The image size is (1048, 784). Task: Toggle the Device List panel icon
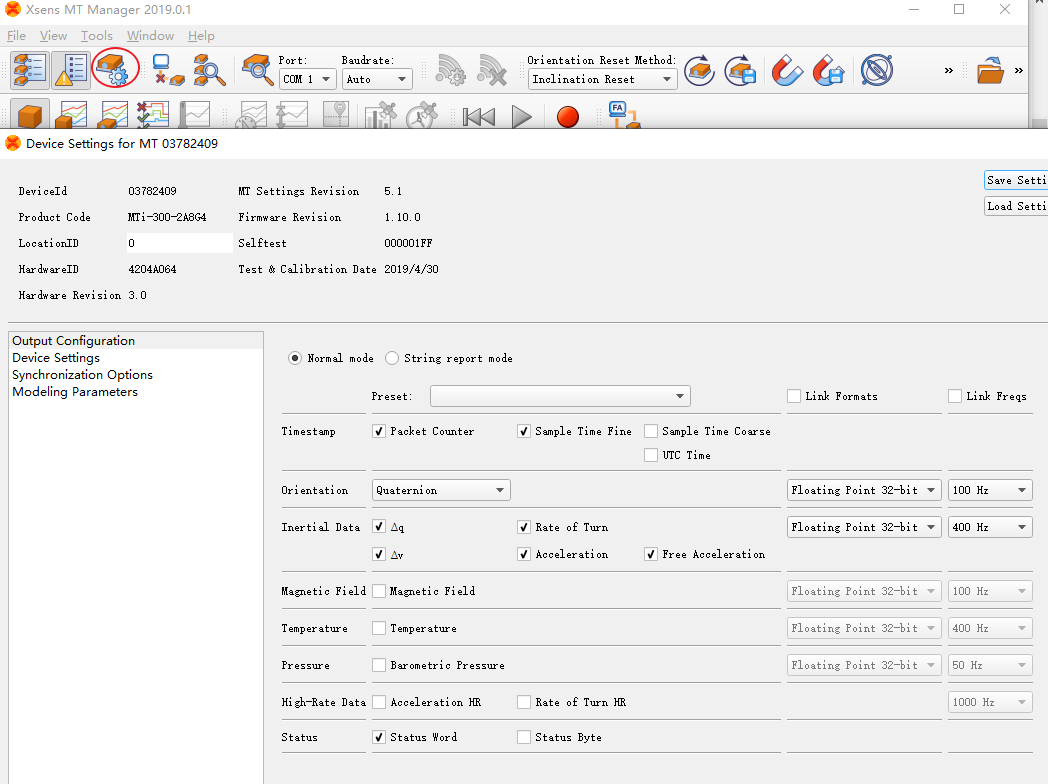tap(29, 70)
